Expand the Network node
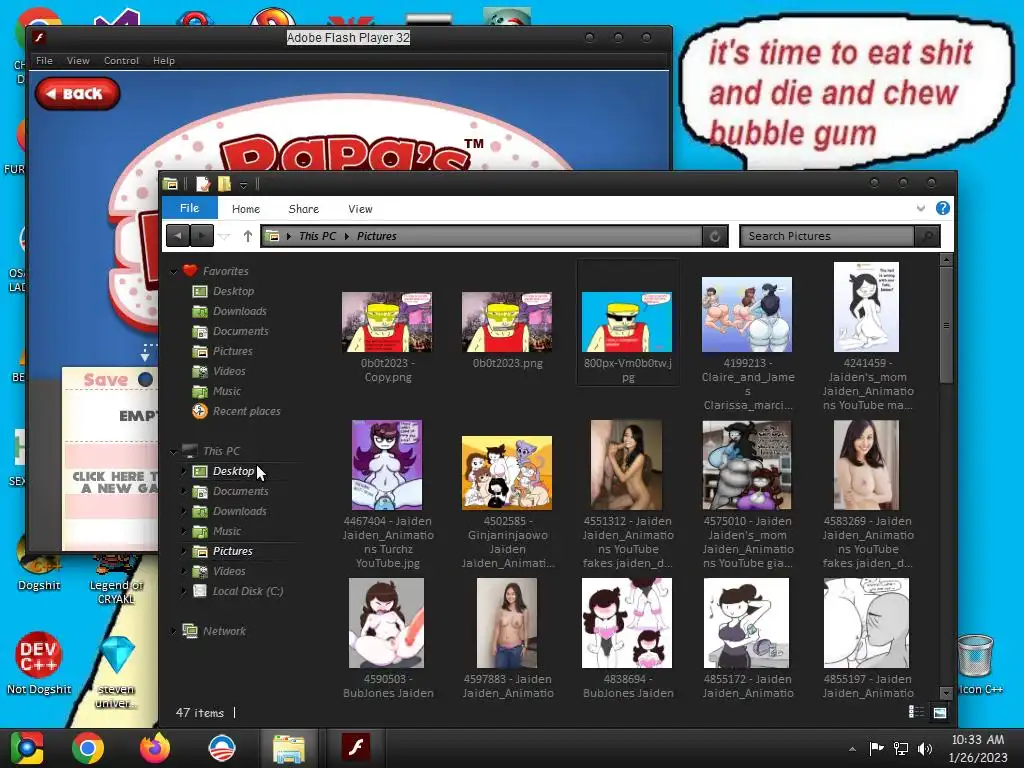1024x768 pixels. pos(174,631)
